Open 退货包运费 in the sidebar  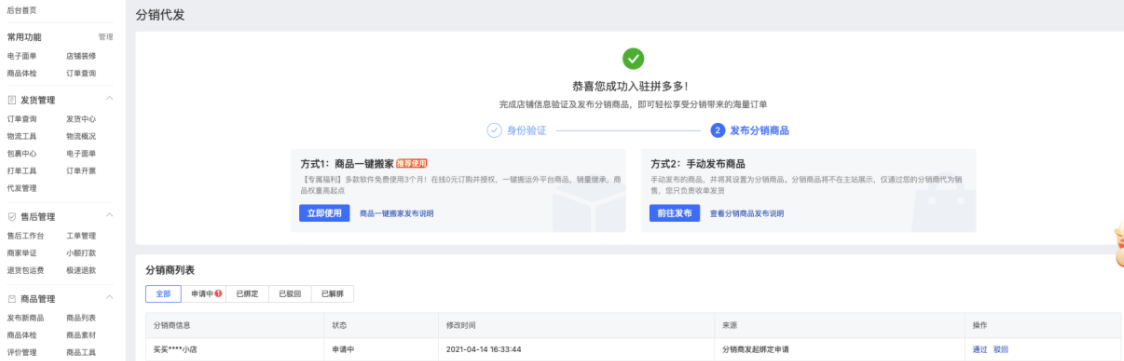[x=25, y=270]
